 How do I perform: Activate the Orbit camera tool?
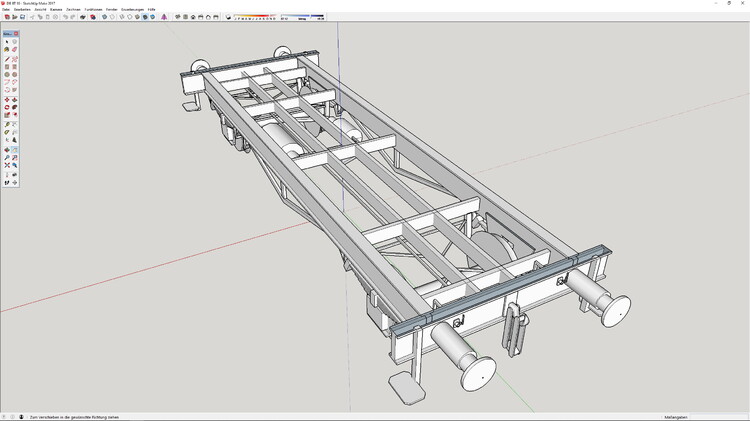click(x=7, y=150)
